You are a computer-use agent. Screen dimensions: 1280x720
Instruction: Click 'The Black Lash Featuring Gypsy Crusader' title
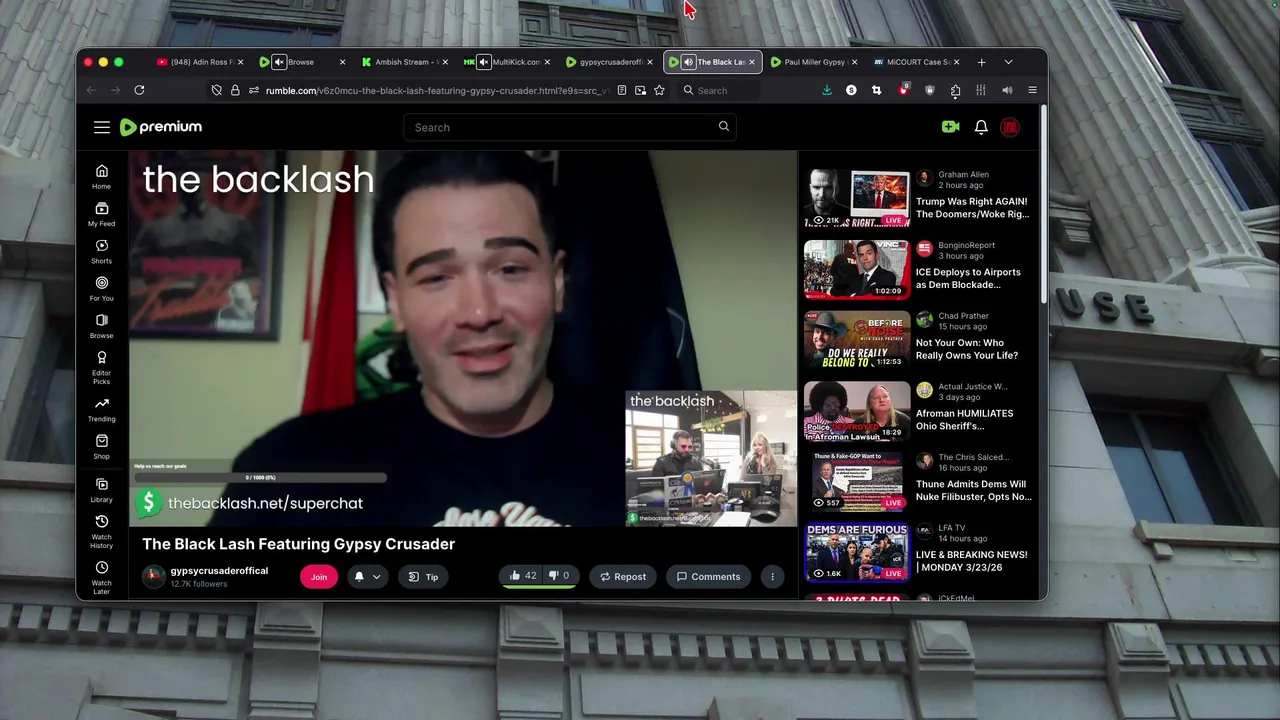[298, 543]
